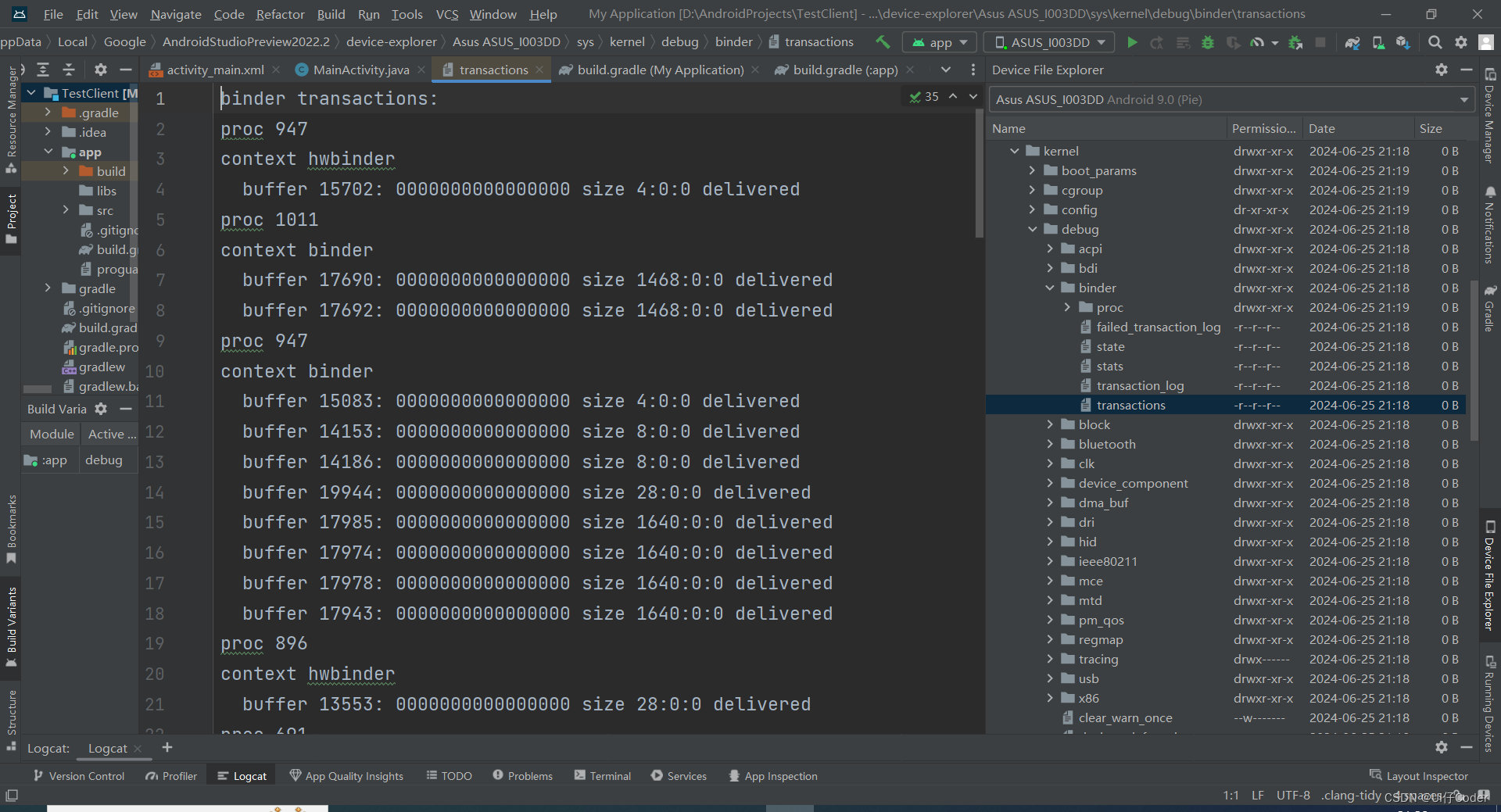
Task: Expand the tracing folder
Action: pos(1050,659)
